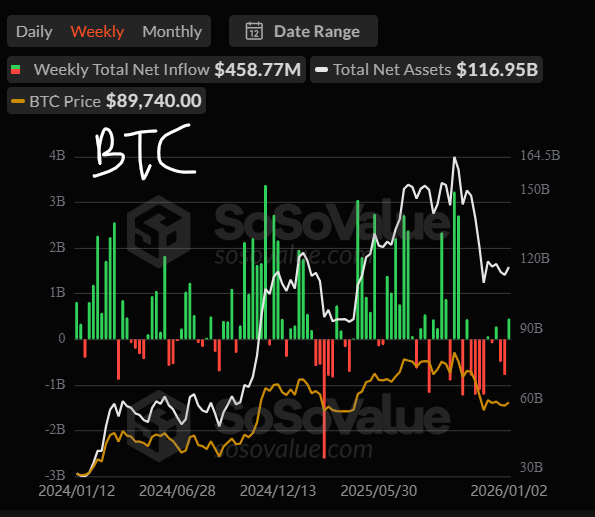The height and width of the screenshot is (517, 595).
Task: Click the calendar icon in Date Range
Action: 254,31
